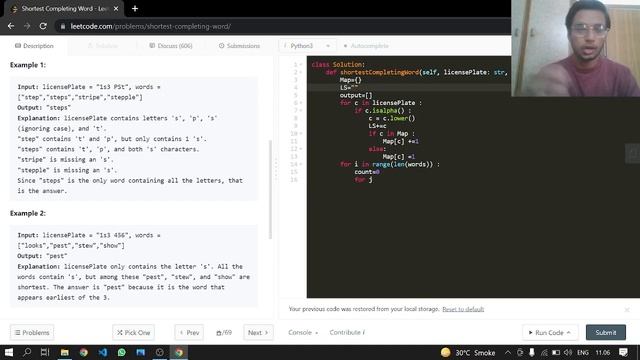Screen dimensions: 640x360
Task: Show hidden system tray icons
Action: tap(508, 352)
